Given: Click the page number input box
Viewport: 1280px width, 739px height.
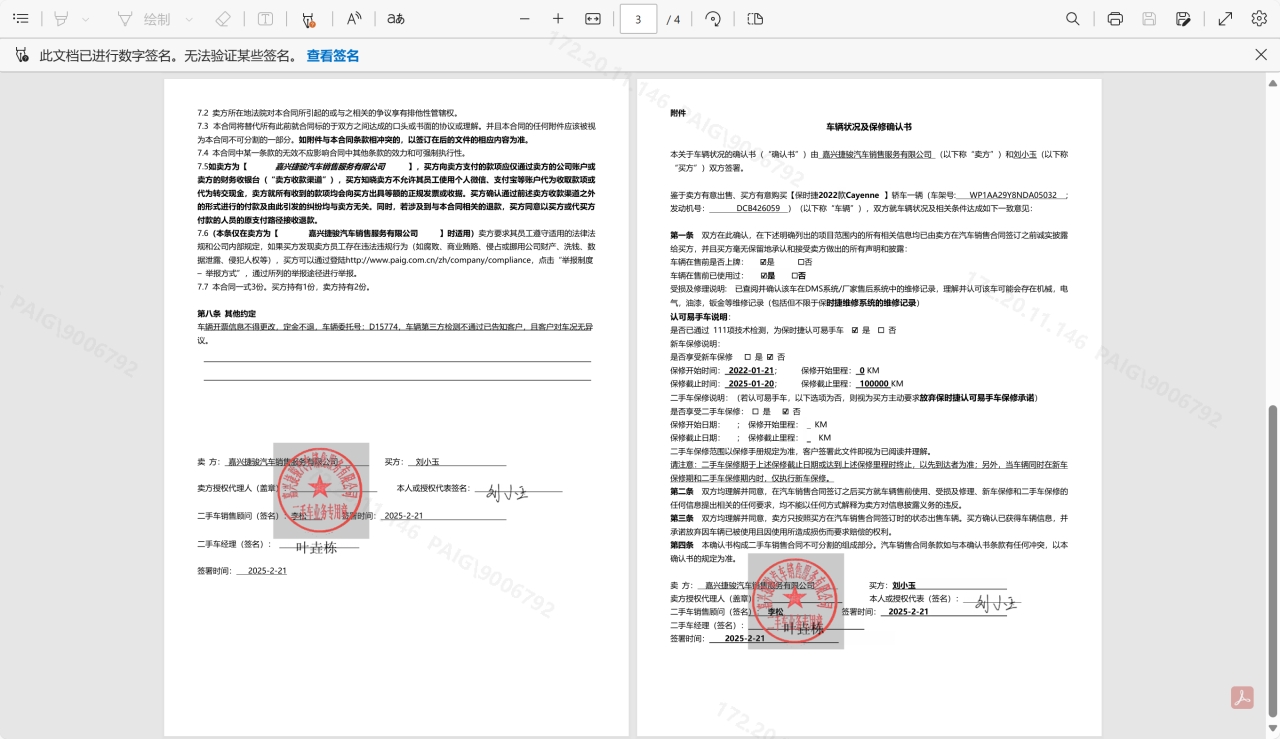Looking at the screenshot, I should click(x=638, y=19).
